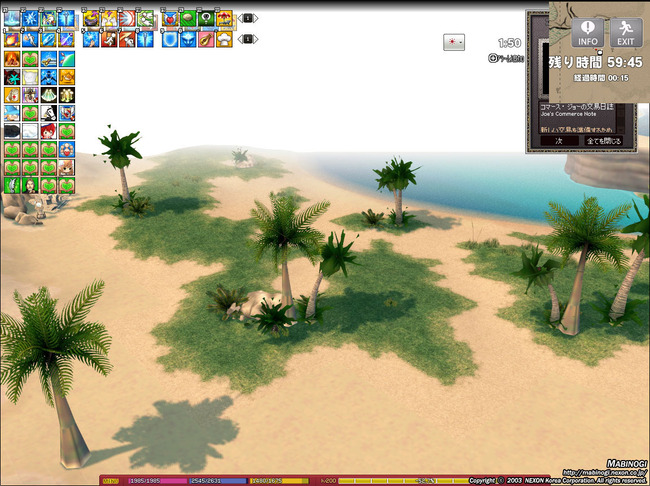This screenshot has height=486, width=650.
Task: Select the pirate hat character icon
Action: coord(30,95)
